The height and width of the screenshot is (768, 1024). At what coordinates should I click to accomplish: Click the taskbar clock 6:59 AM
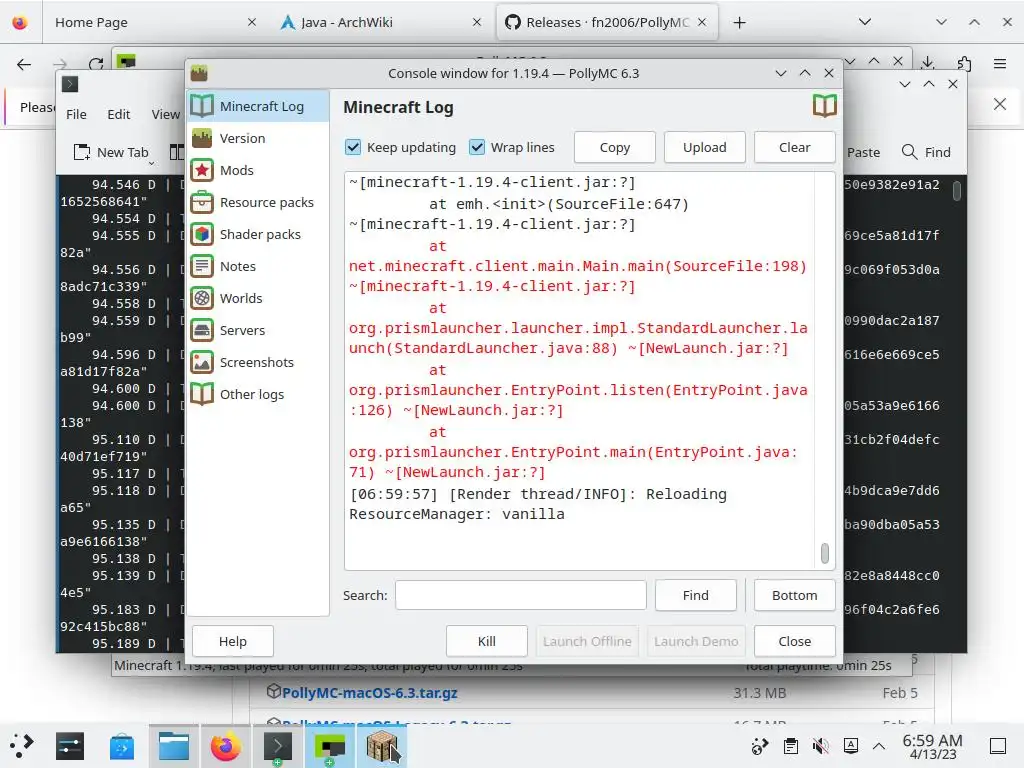[x=933, y=746]
